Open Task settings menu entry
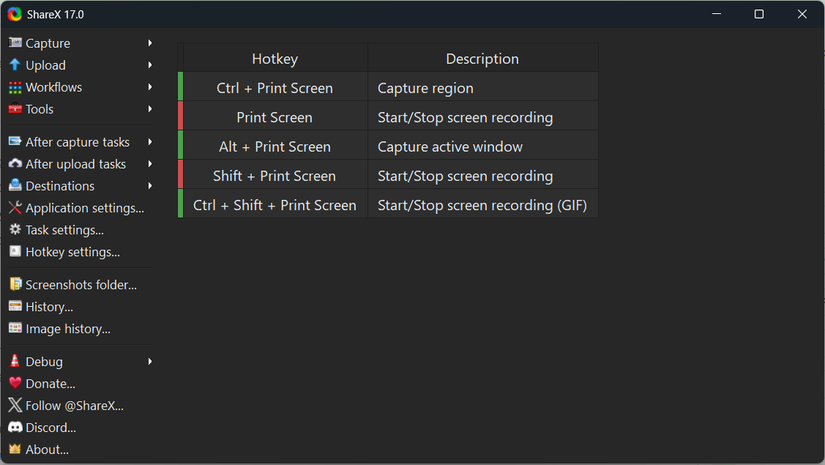 pos(64,230)
